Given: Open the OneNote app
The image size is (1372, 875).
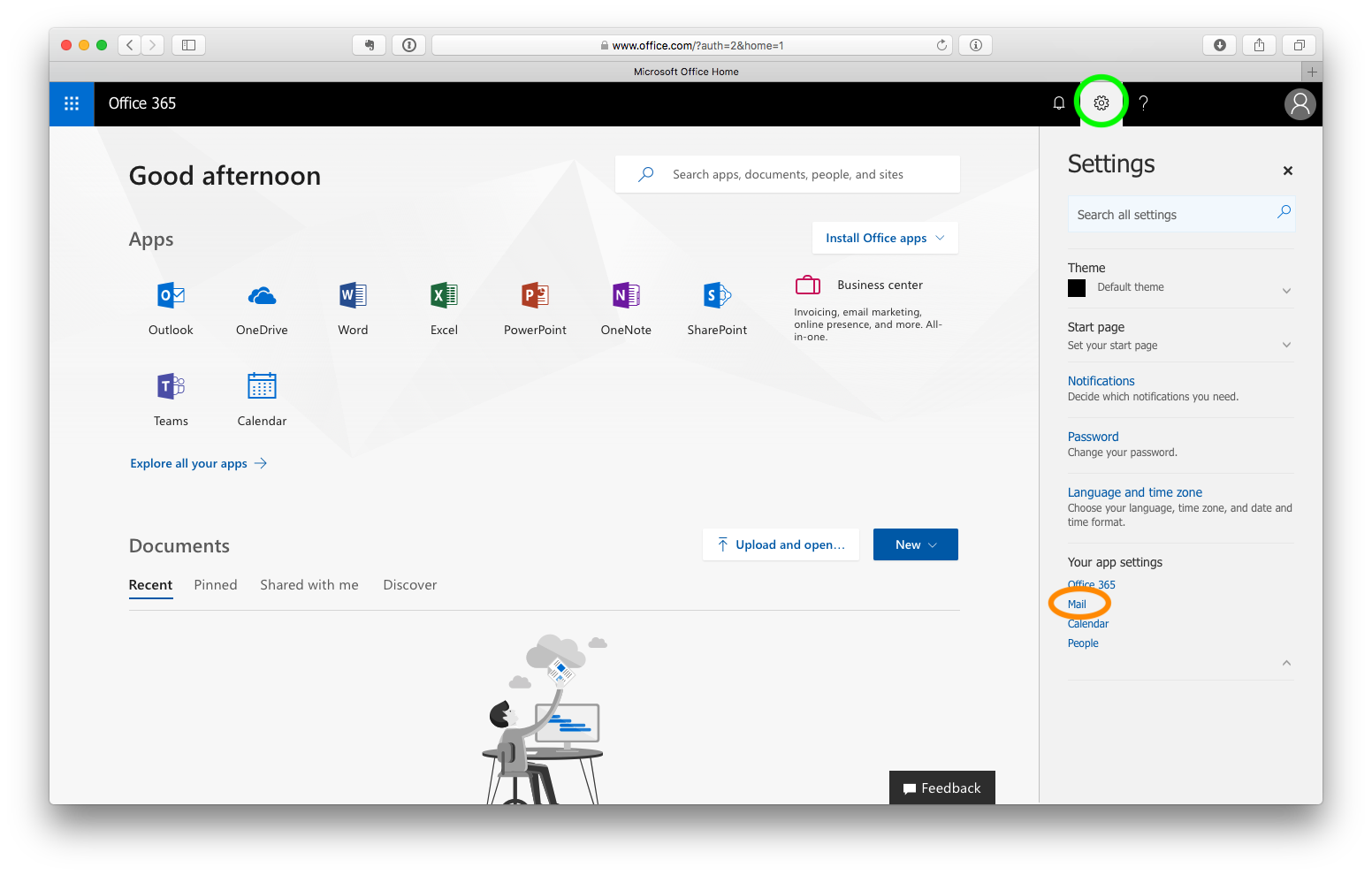Looking at the screenshot, I should point(626,308).
